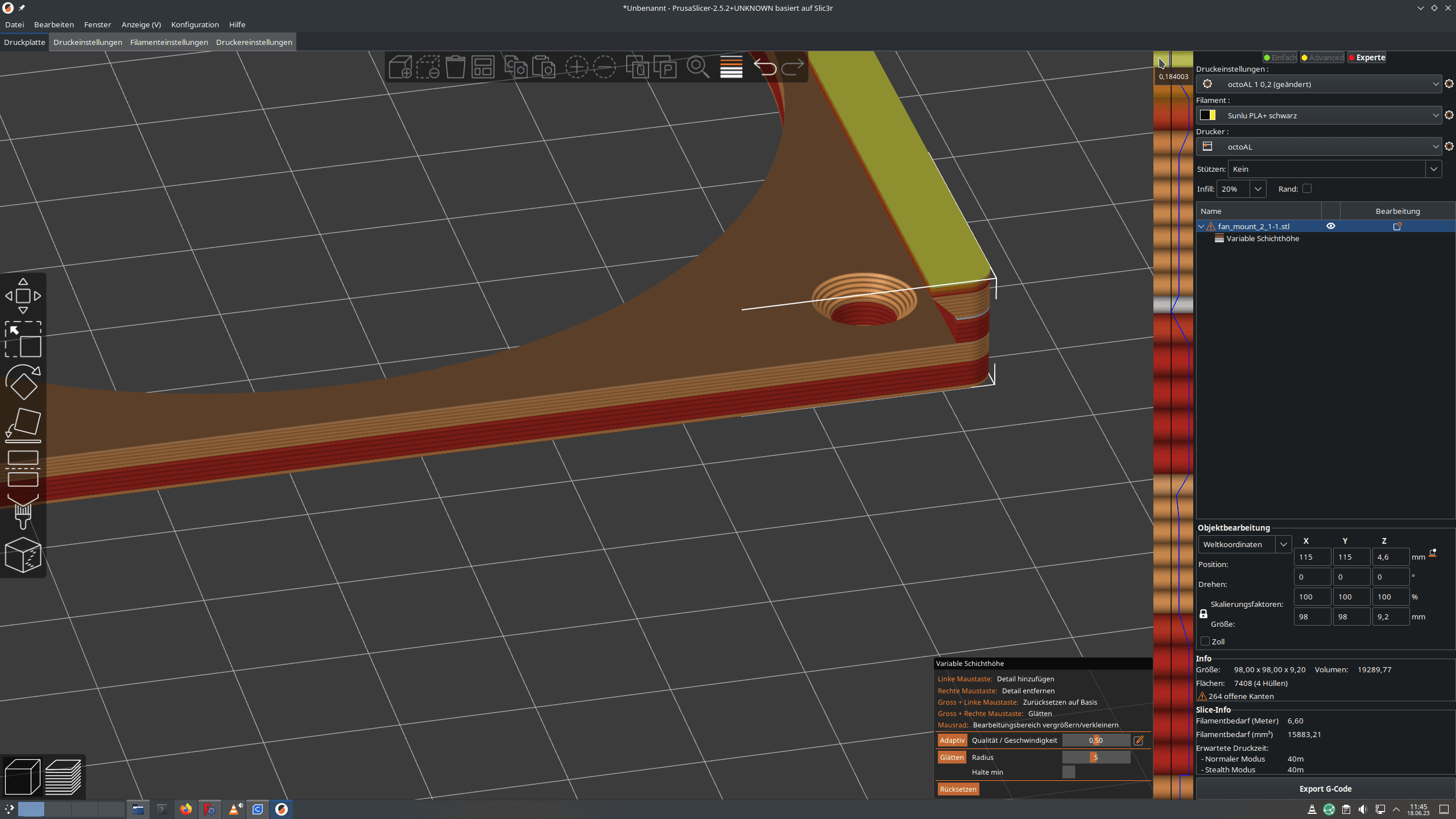Toggle the Variable layer height toolbar icon

731,67
